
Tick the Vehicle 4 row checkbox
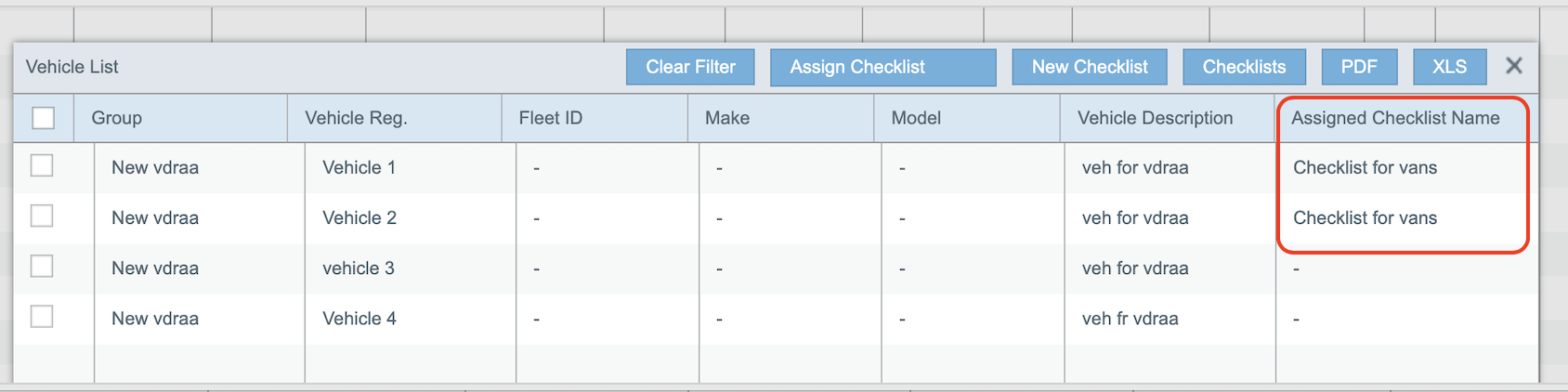pyautogui.click(x=42, y=316)
